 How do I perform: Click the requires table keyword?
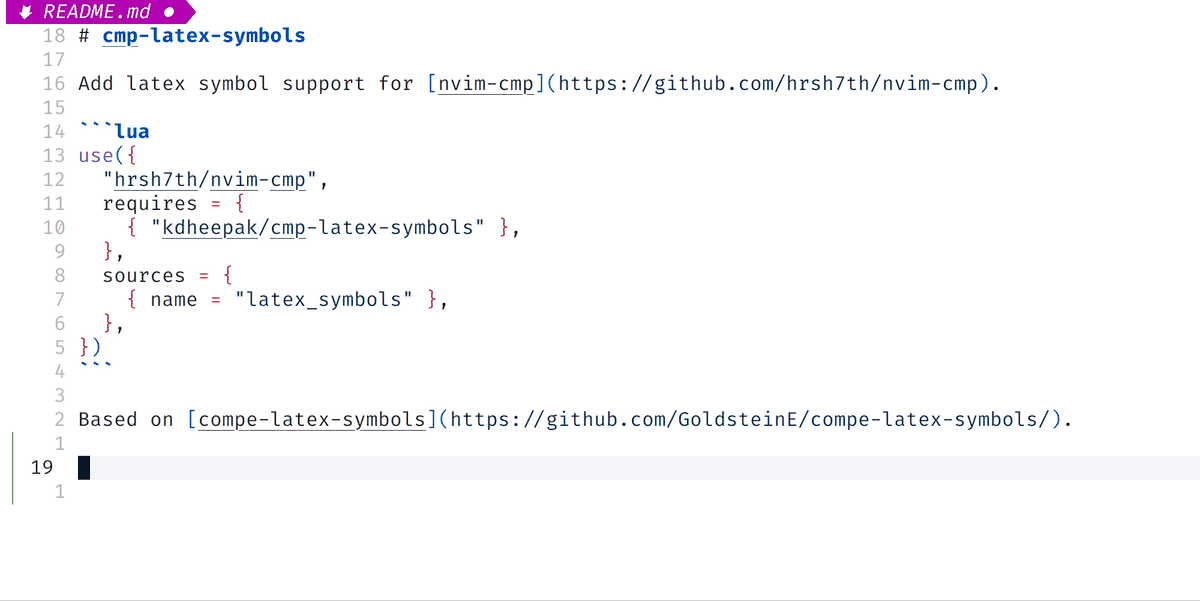pos(150,203)
